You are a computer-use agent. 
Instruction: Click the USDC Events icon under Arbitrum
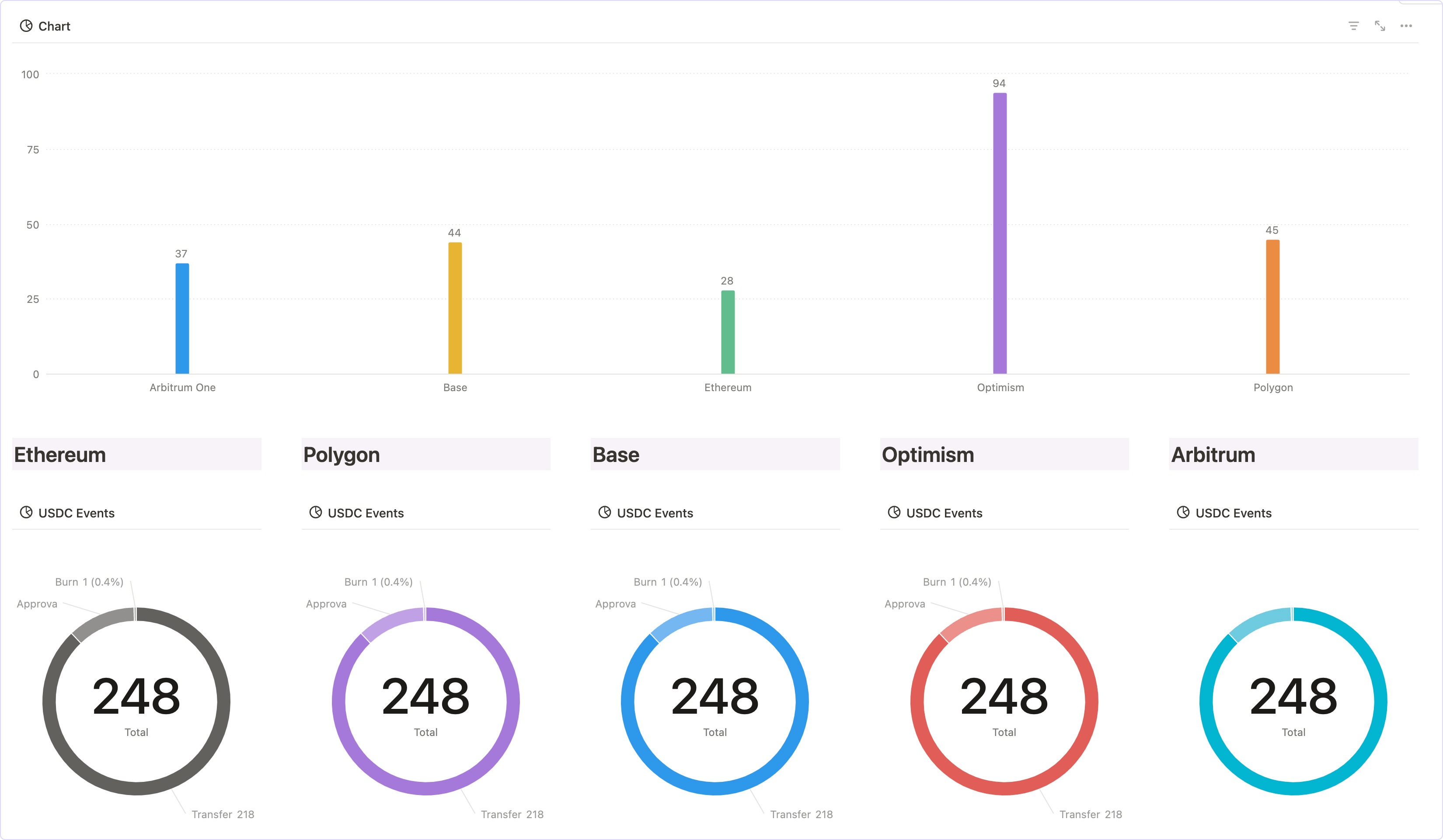[x=1184, y=512]
